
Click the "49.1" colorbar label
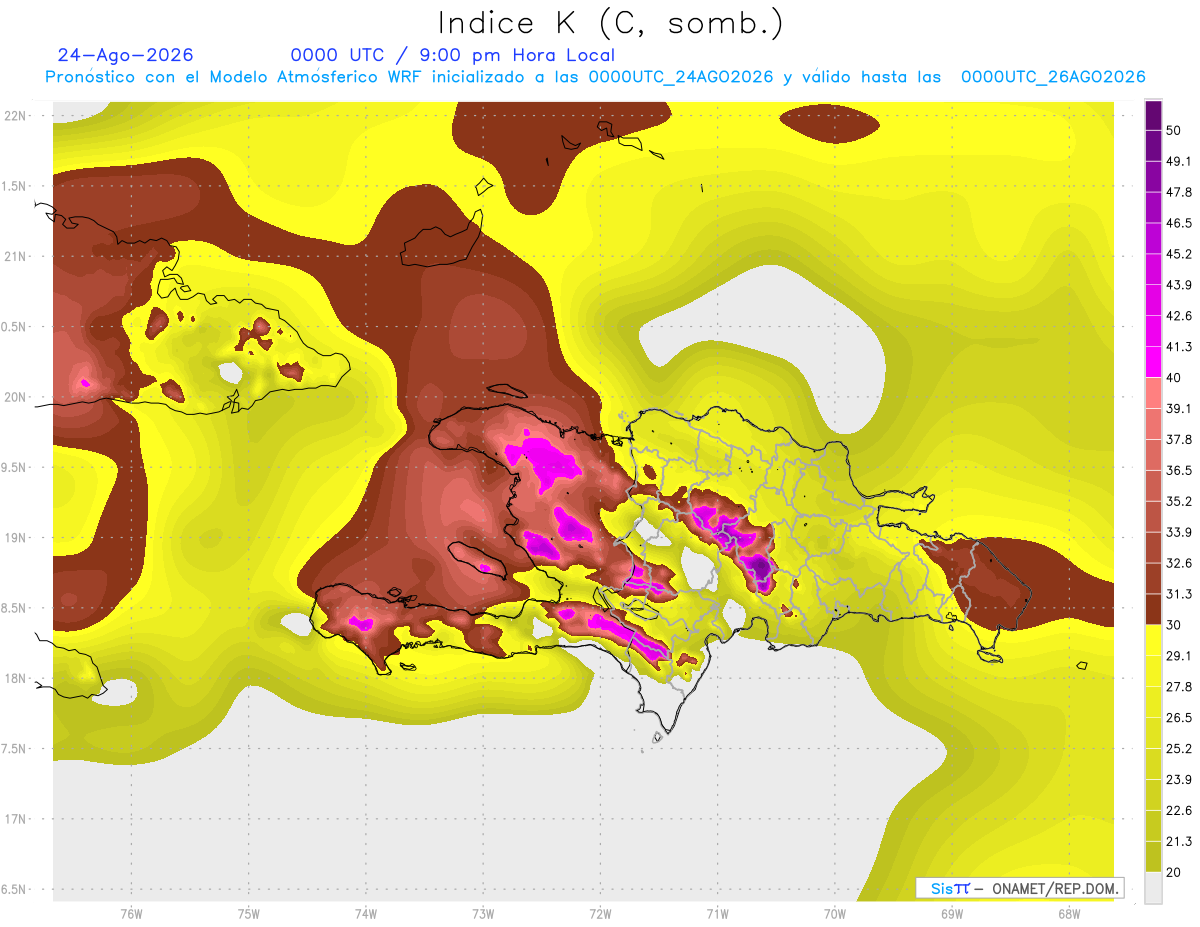coord(1179,161)
